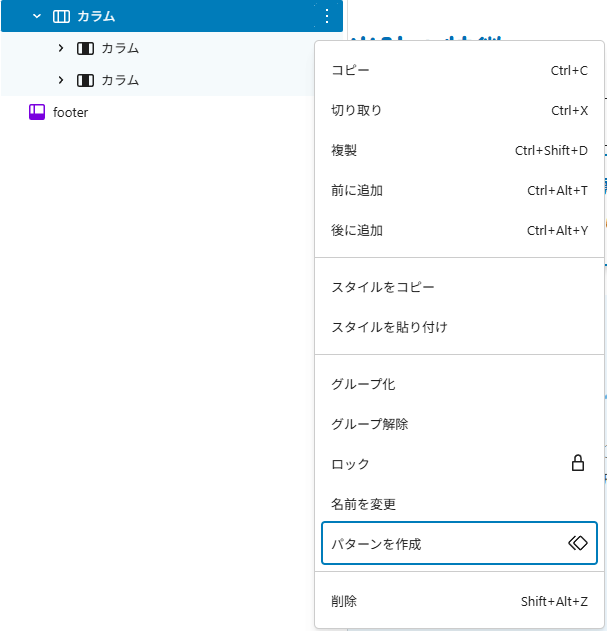
Task: Click the Ctrl+Alt+T shortcut label
Action: coord(557,190)
